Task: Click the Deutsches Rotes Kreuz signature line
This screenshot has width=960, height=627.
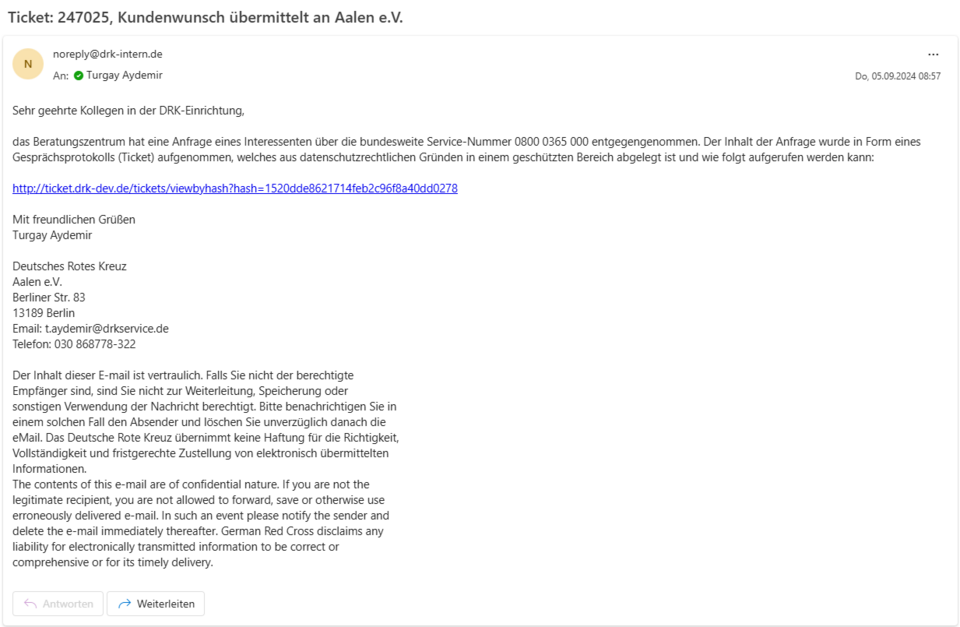Action: point(69,266)
